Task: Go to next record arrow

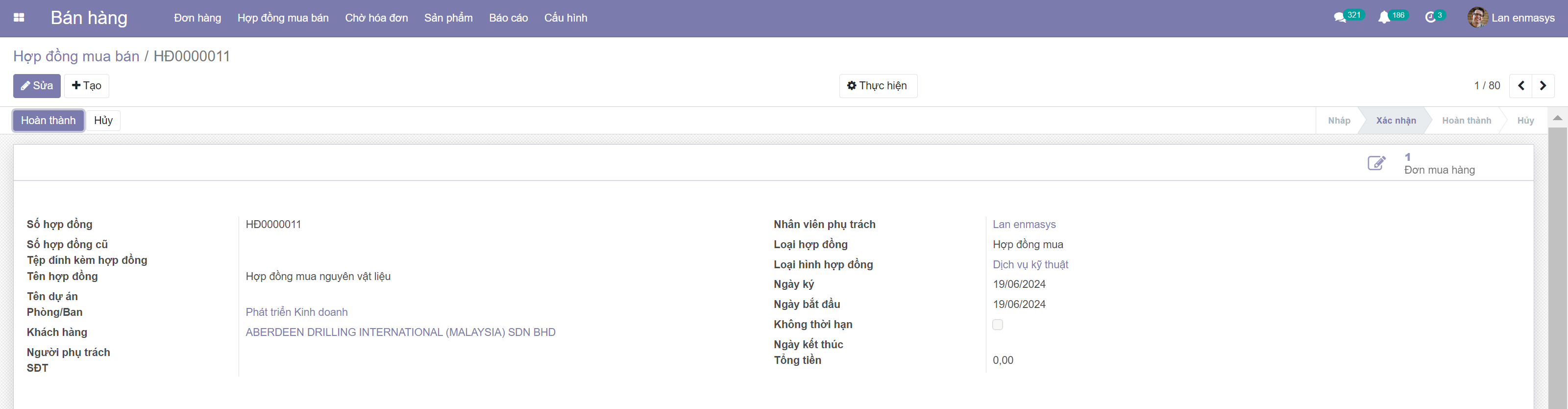Action: tap(1543, 86)
